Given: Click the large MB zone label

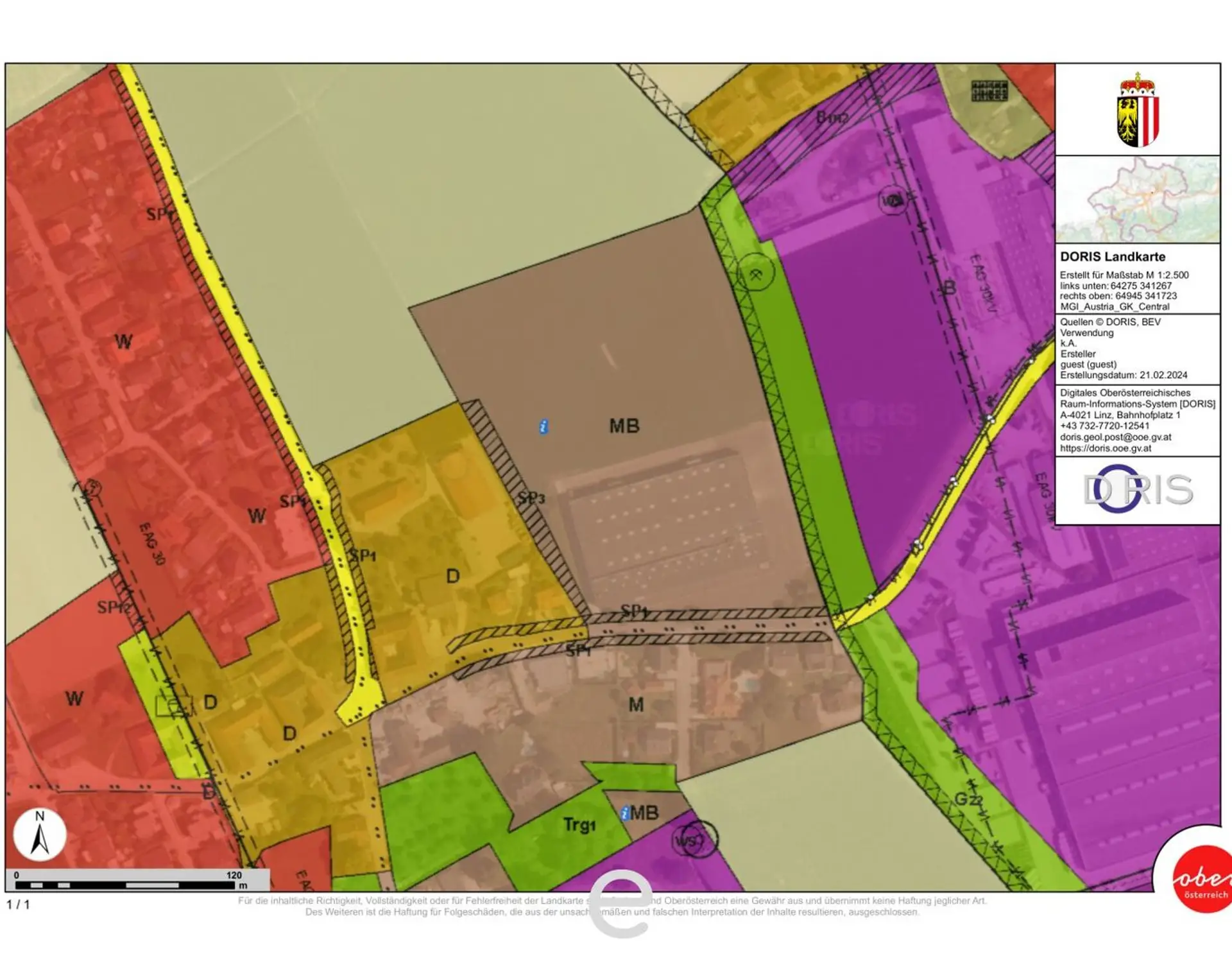Looking at the screenshot, I should click(624, 426).
